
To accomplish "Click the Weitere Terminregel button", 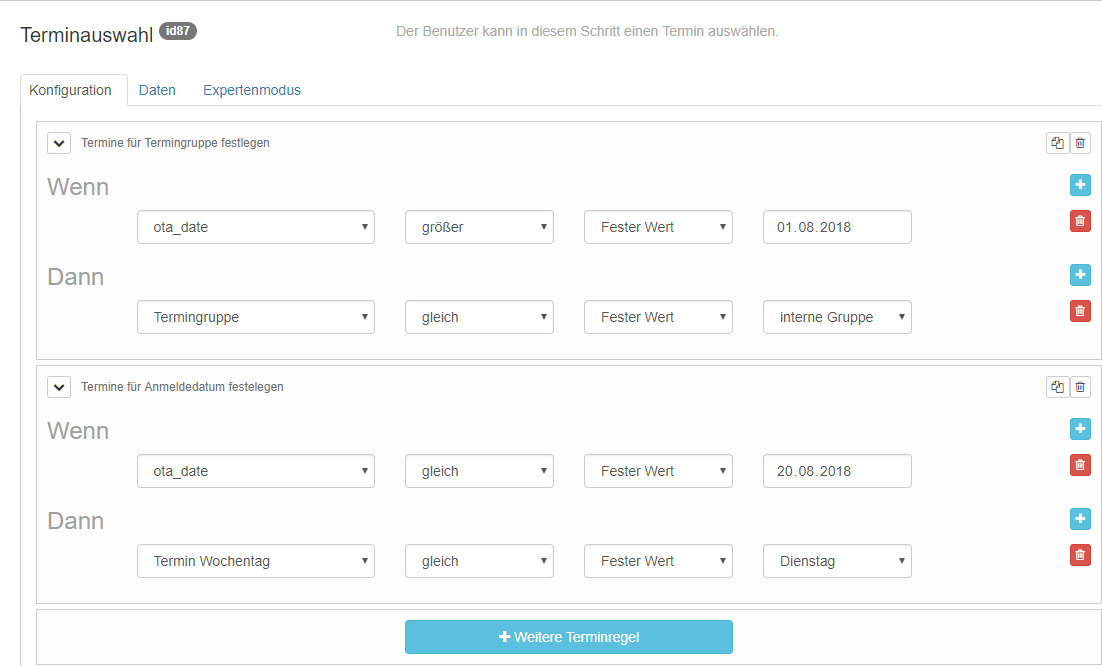I will tap(568, 637).
